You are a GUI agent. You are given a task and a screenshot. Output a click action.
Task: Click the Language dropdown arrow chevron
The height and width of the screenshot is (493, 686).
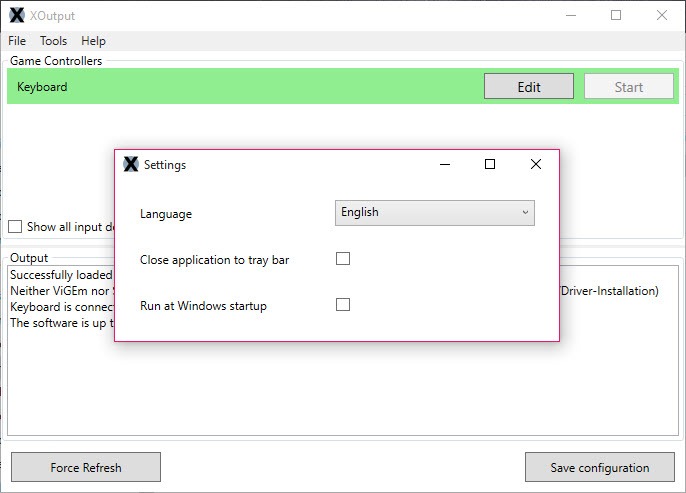pyautogui.click(x=525, y=213)
